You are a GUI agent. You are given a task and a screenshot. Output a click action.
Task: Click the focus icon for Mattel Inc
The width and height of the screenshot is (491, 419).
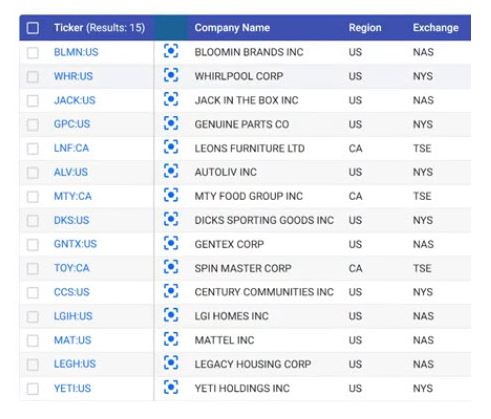171,339
